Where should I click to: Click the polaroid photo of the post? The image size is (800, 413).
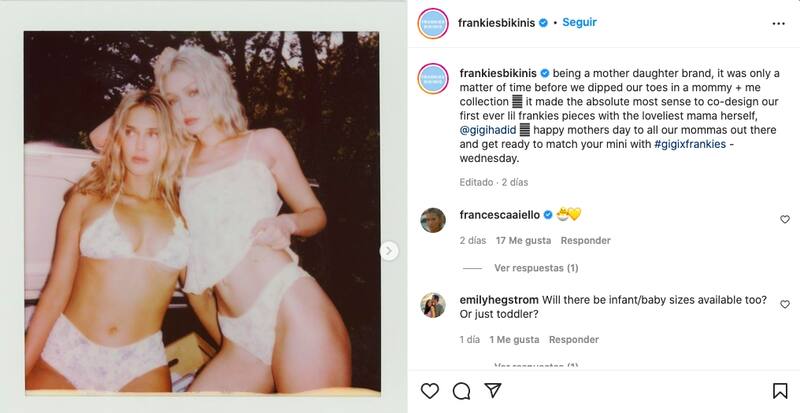coord(202,210)
